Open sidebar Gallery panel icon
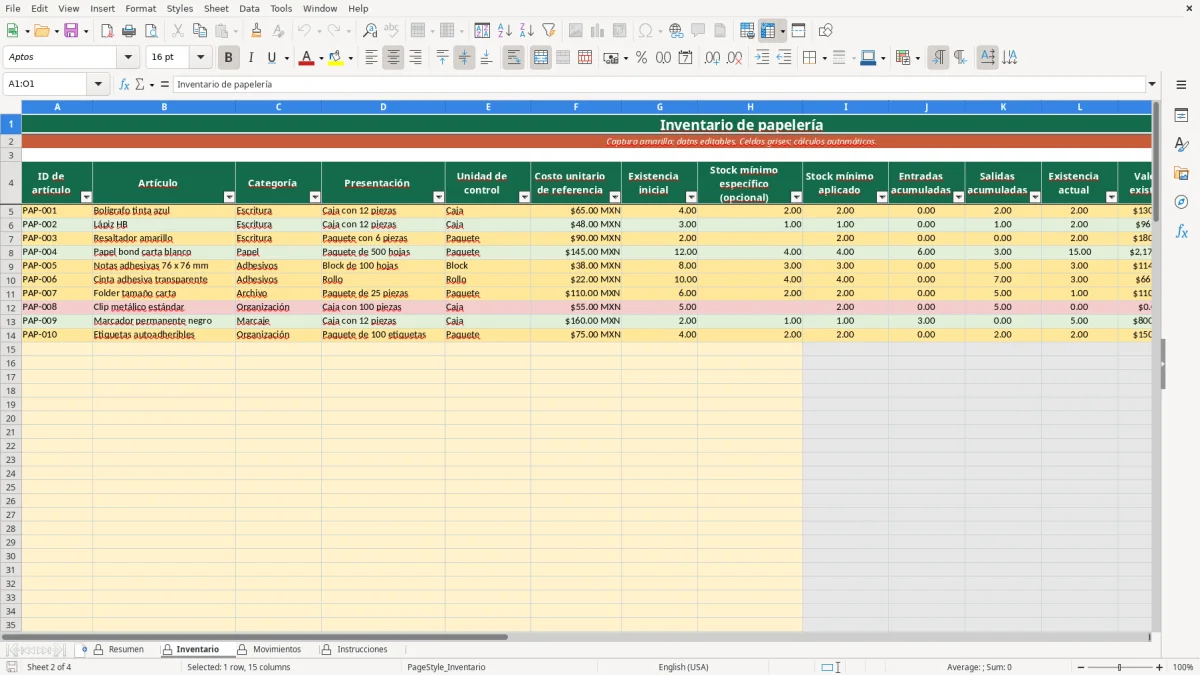Viewport: 1200px width, 675px height. (1181, 173)
